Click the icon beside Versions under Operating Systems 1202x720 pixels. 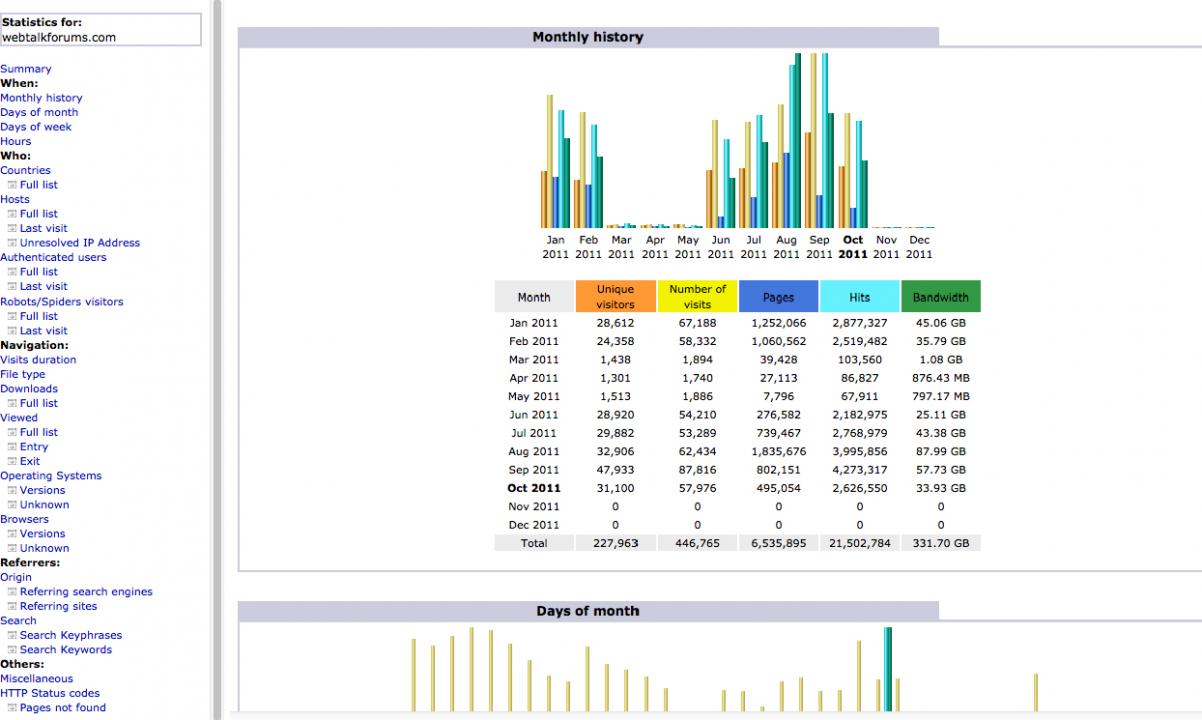point(12,490)
